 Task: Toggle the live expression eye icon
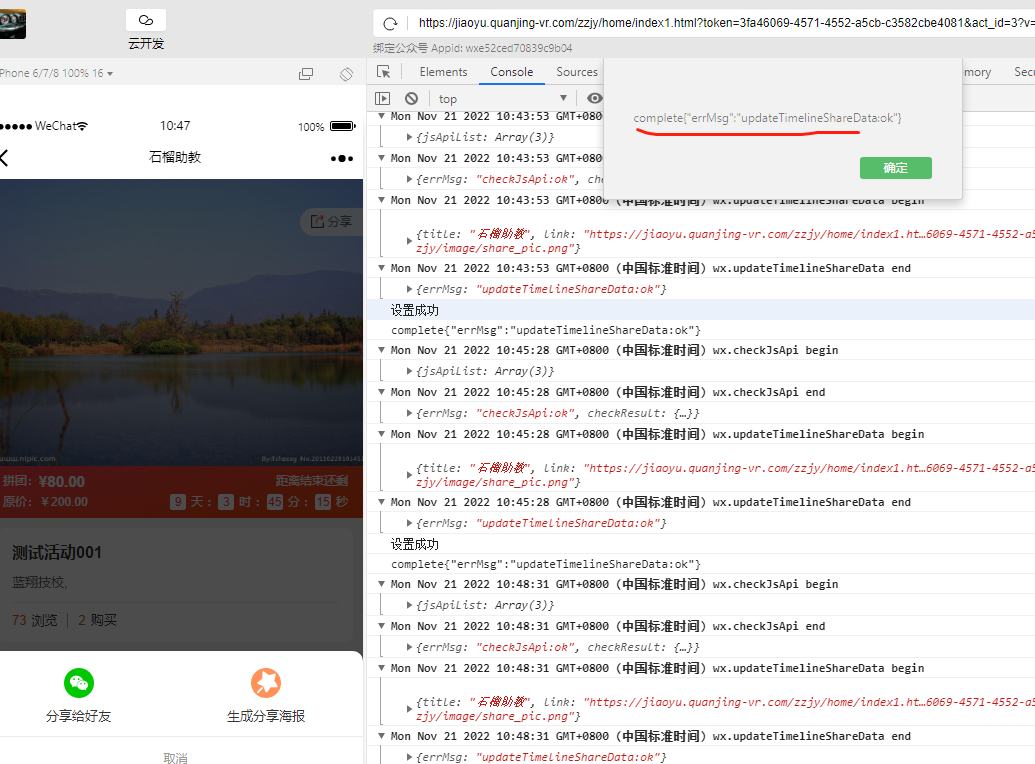tap(595, 98)
